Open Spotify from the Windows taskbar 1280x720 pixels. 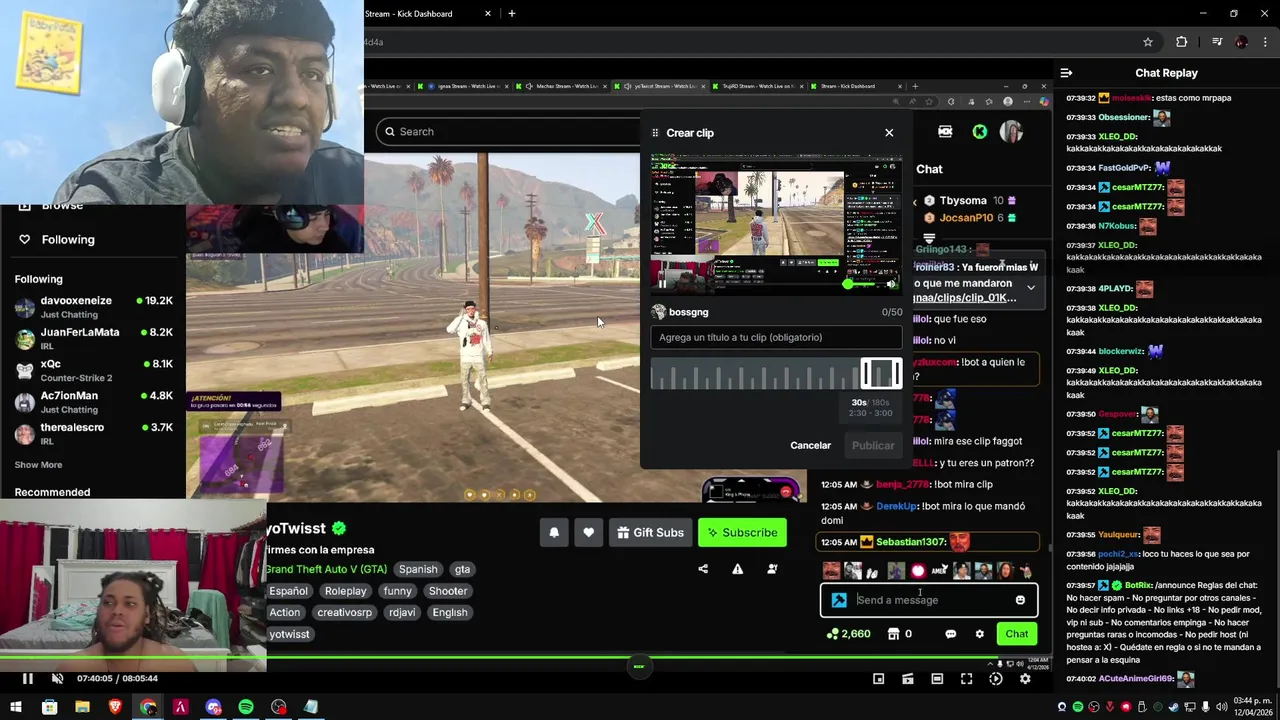pyautogui.click(x=245, y=708)
